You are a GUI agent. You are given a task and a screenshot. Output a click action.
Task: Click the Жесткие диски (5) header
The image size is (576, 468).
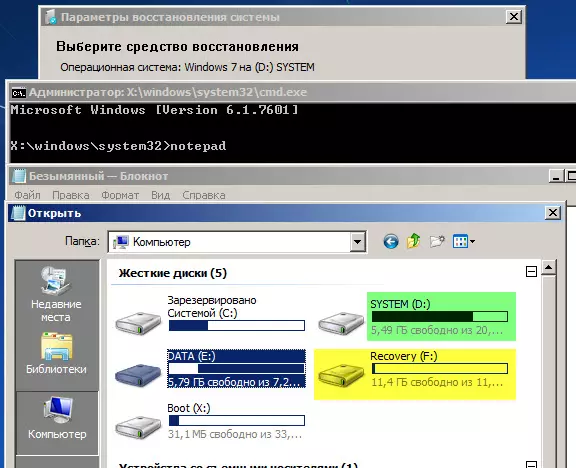click(173, 273)
